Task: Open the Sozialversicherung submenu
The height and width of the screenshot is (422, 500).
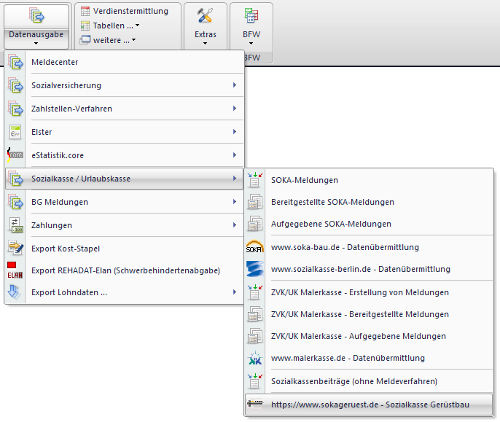Action: tap(125, 85)
